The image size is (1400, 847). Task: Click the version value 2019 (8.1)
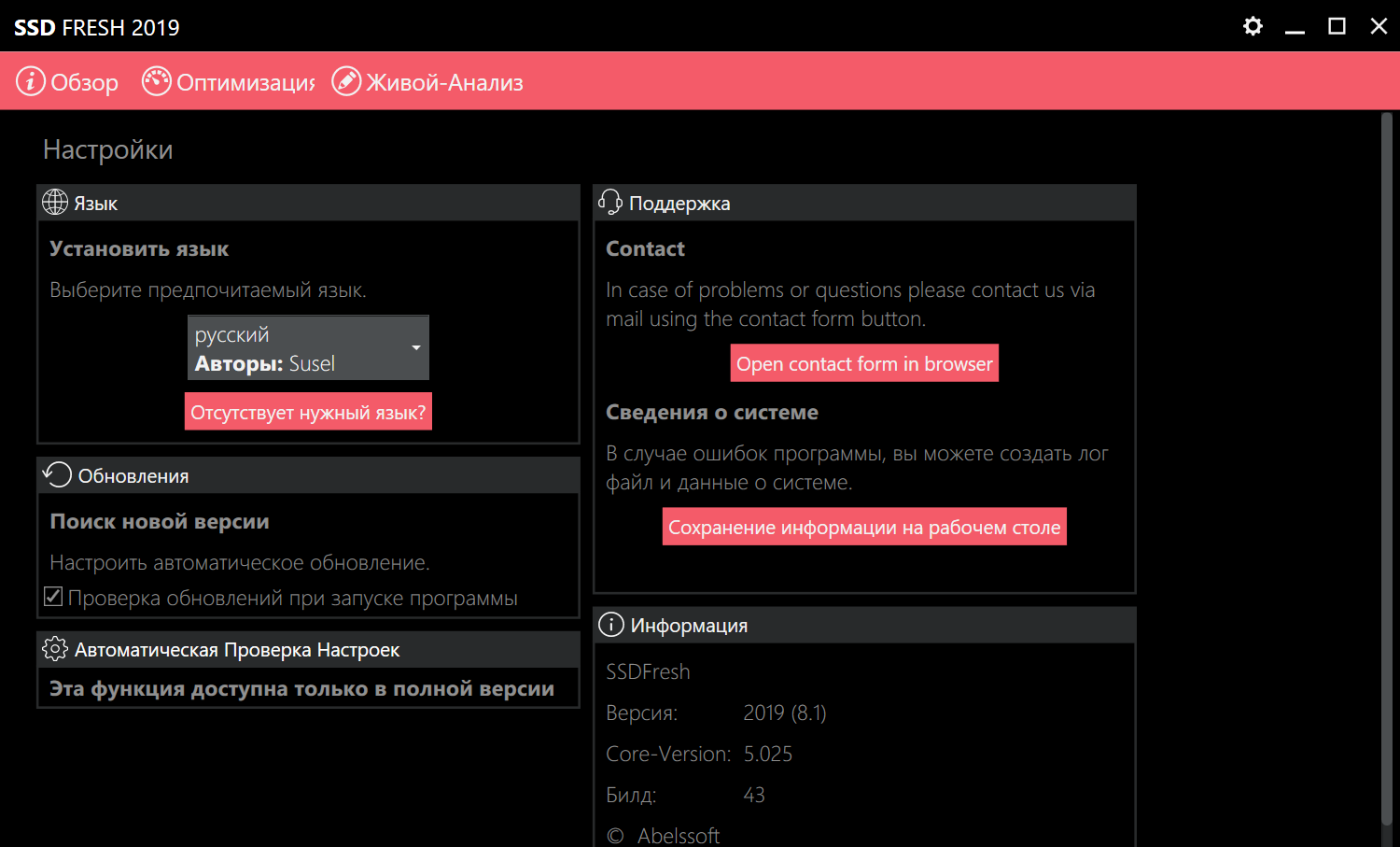coord(785,713)
